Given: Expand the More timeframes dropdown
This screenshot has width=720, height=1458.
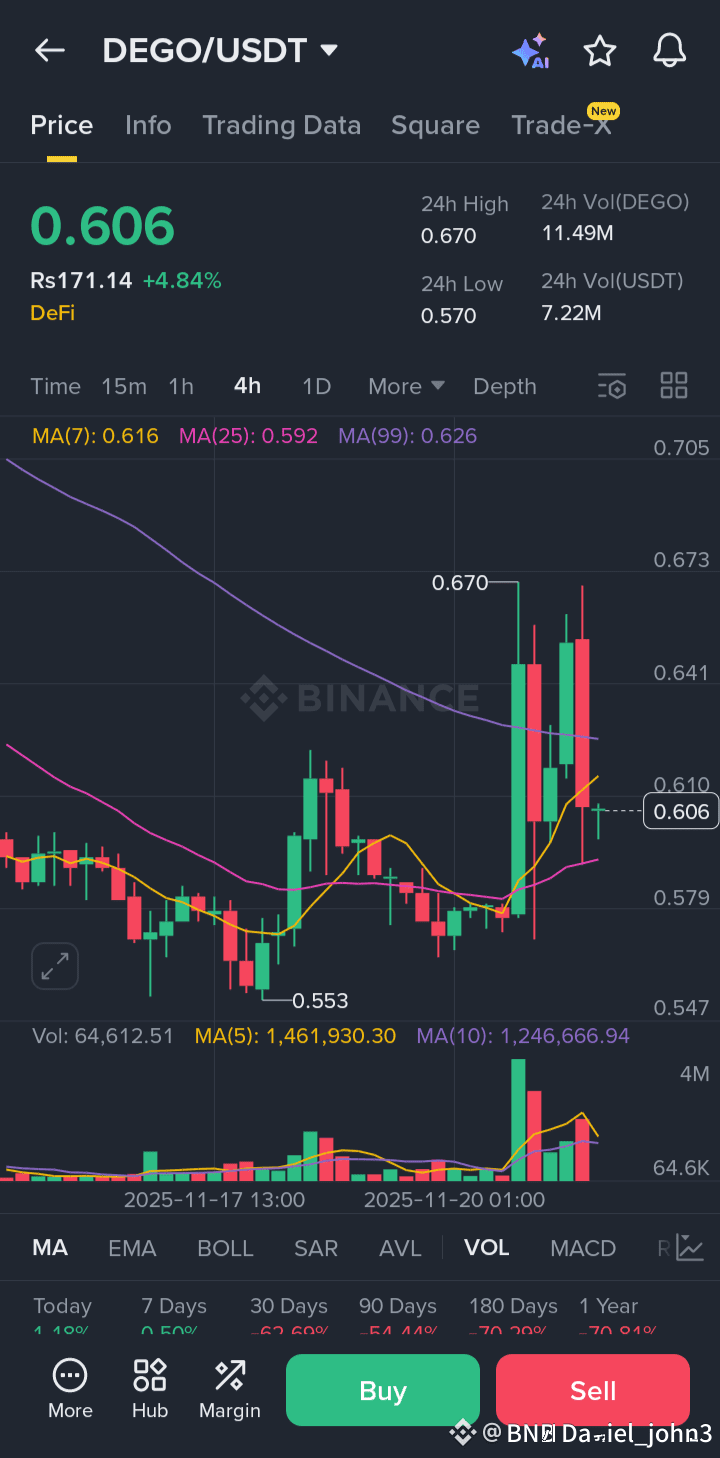Looking at the screenshot, I should [x=406, y=386].
